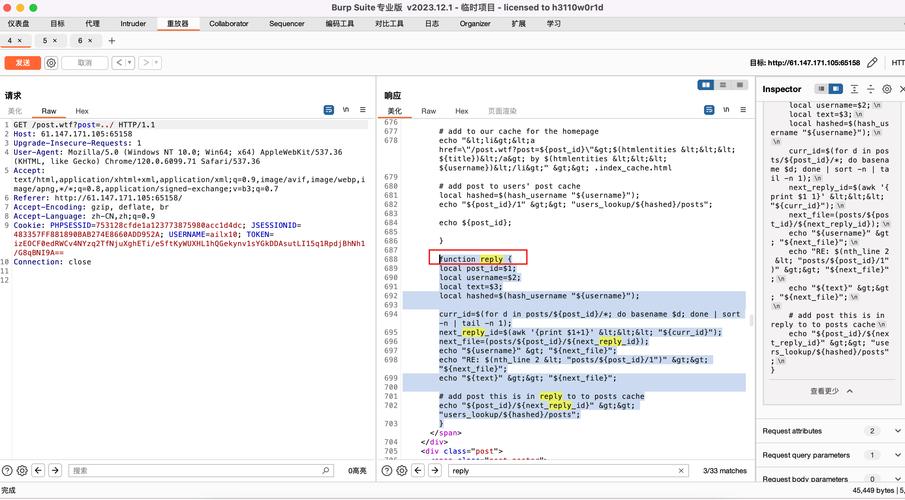The width and height of the screenshot is (905, 500).
Task: Select Repeater tab 5
Action: pyautogui.click(x=45, y=40)
